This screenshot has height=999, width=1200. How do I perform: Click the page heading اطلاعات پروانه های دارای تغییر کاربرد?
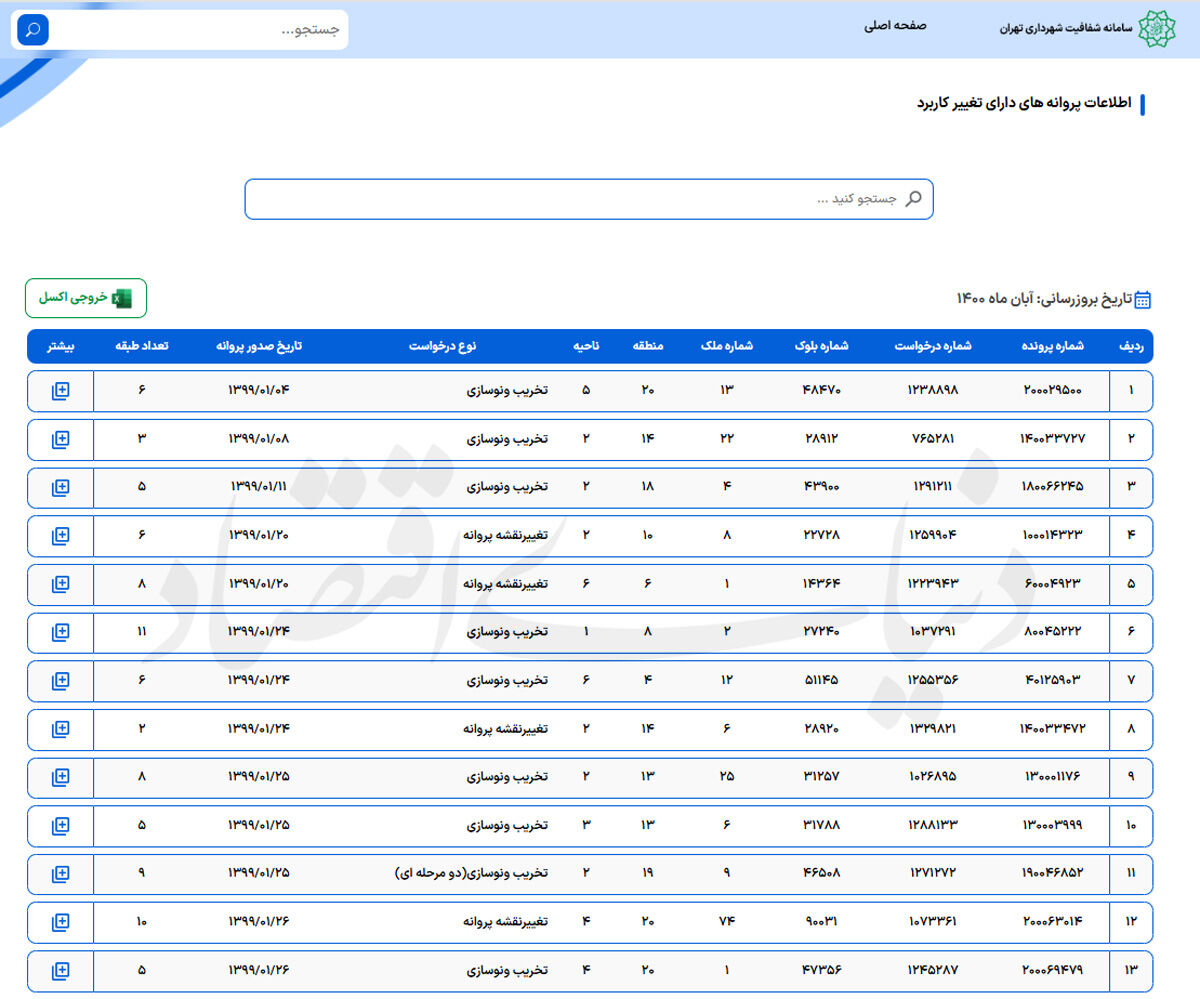(x=1025, y=103)
